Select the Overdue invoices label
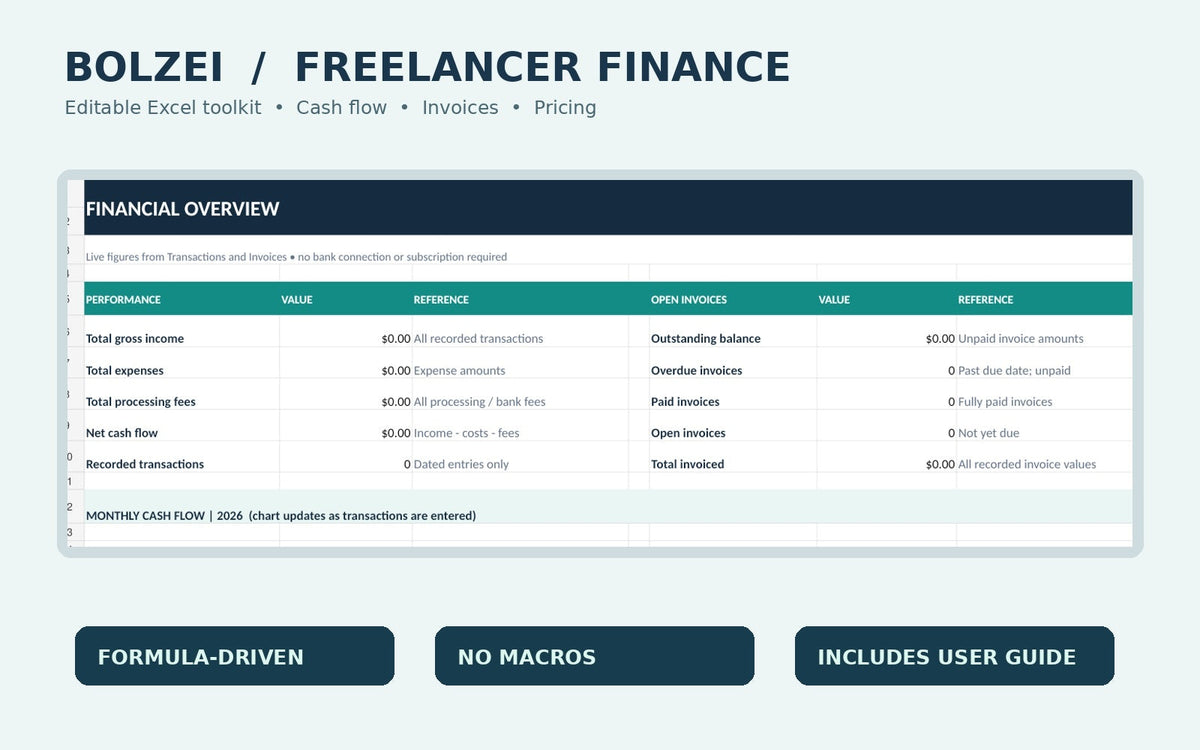The width and height of the screenshot is (1200, 750). [697, 371]
